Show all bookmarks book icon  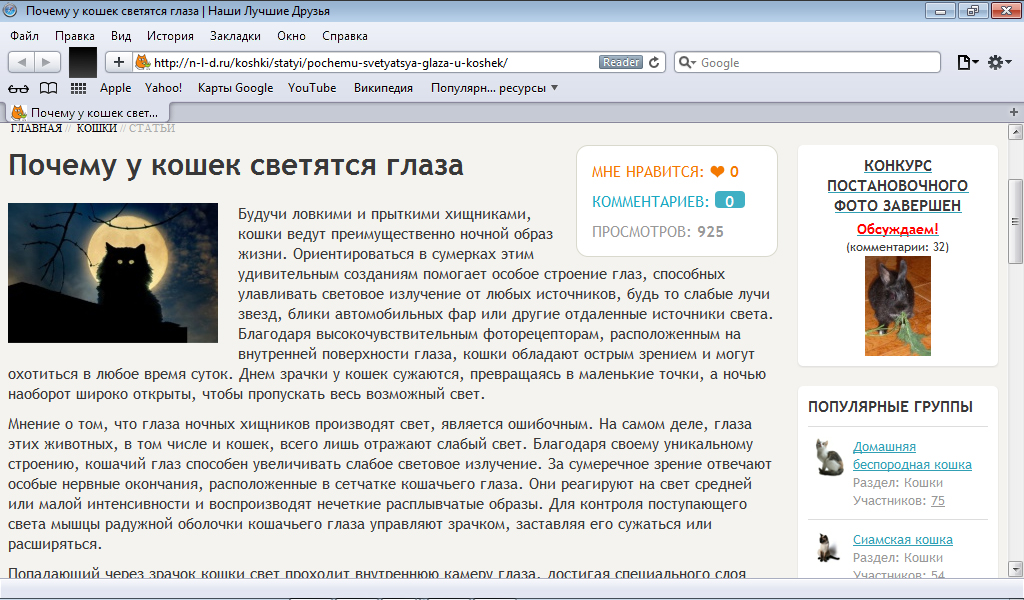point(48,88)
